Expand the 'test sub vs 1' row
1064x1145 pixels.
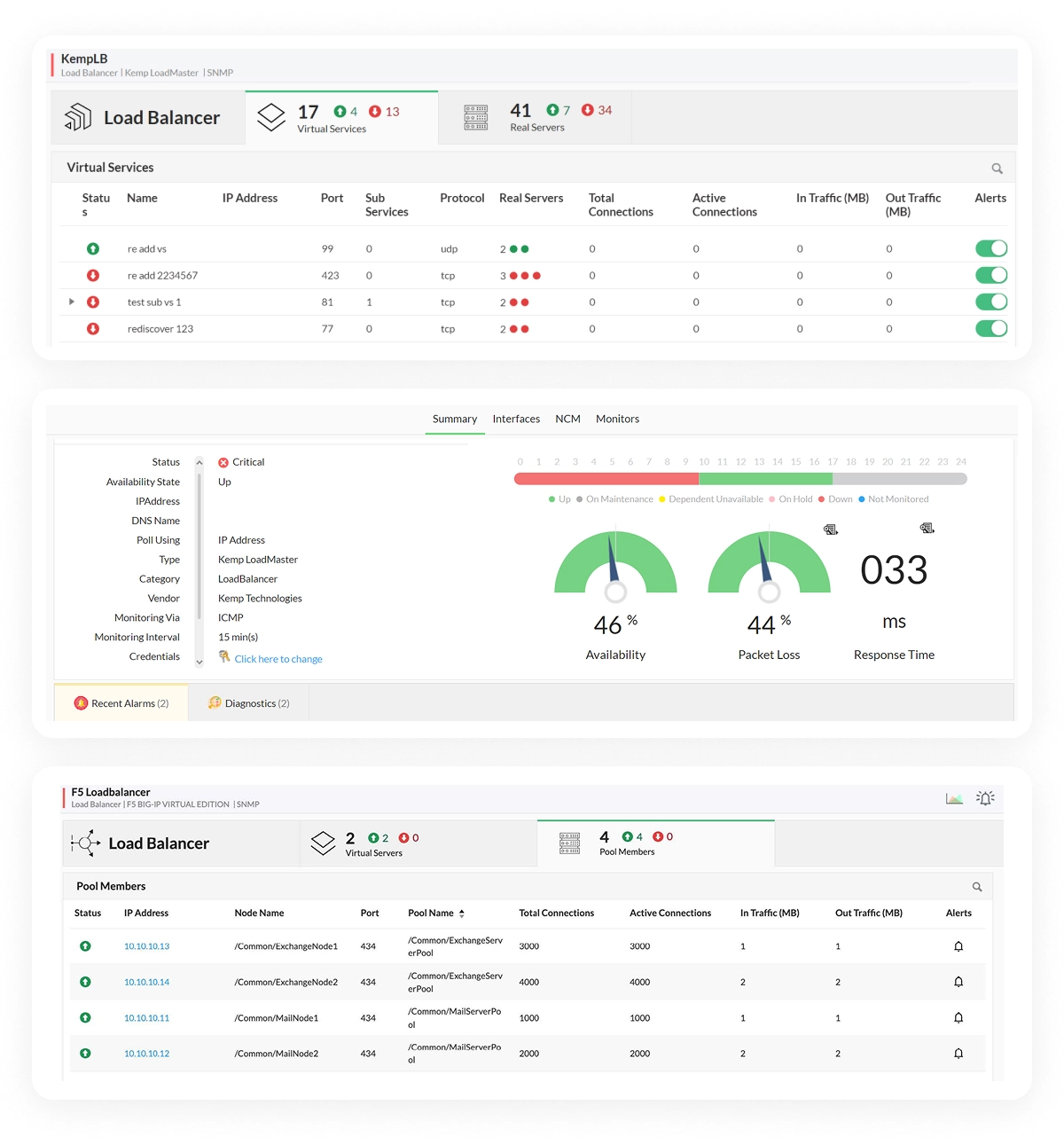[x=72, y=302]
